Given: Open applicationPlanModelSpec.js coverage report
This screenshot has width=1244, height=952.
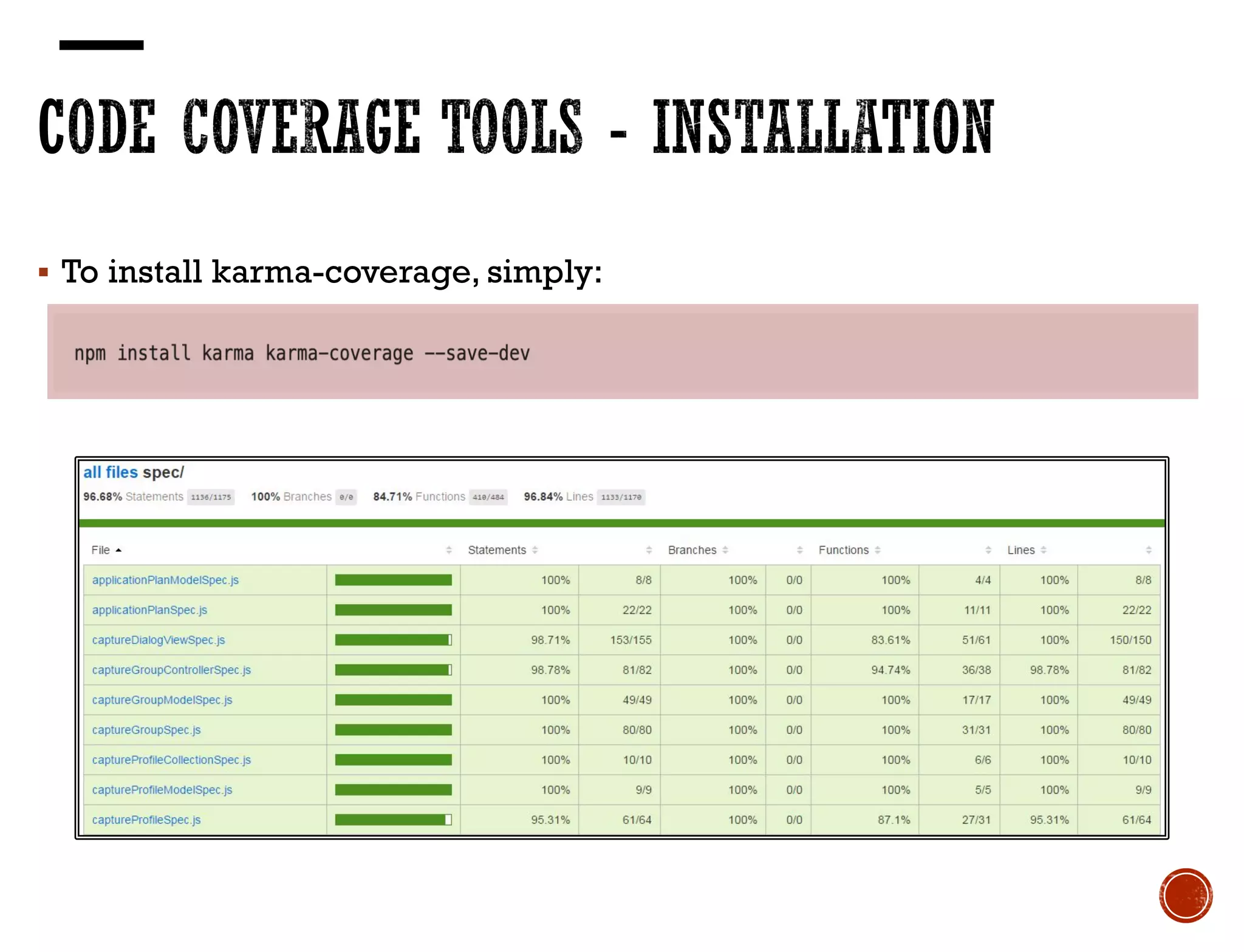Looking at the screenshot, I should pyautogui.click(x=165, y=580).
